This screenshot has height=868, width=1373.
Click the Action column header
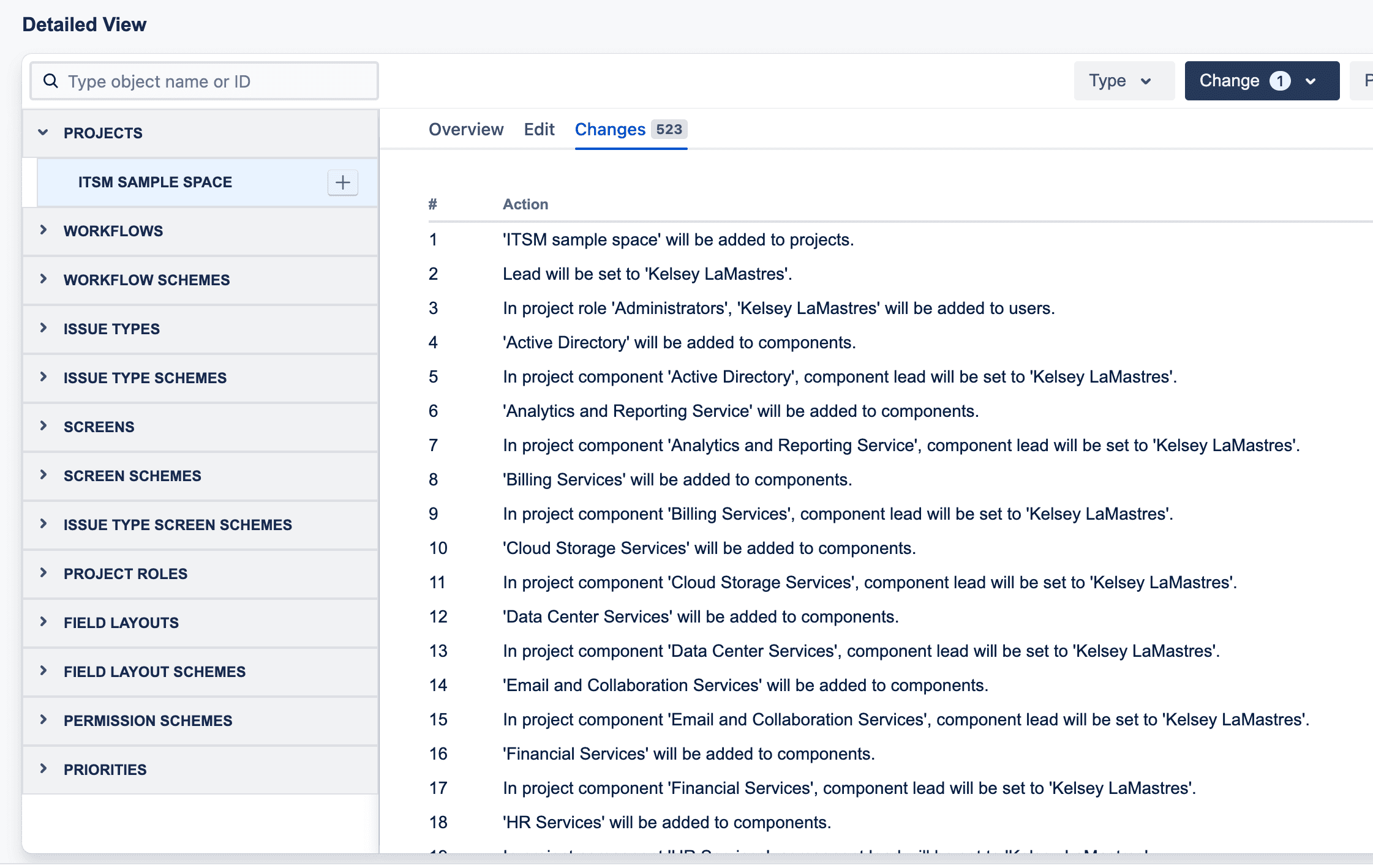coord(525,204)
